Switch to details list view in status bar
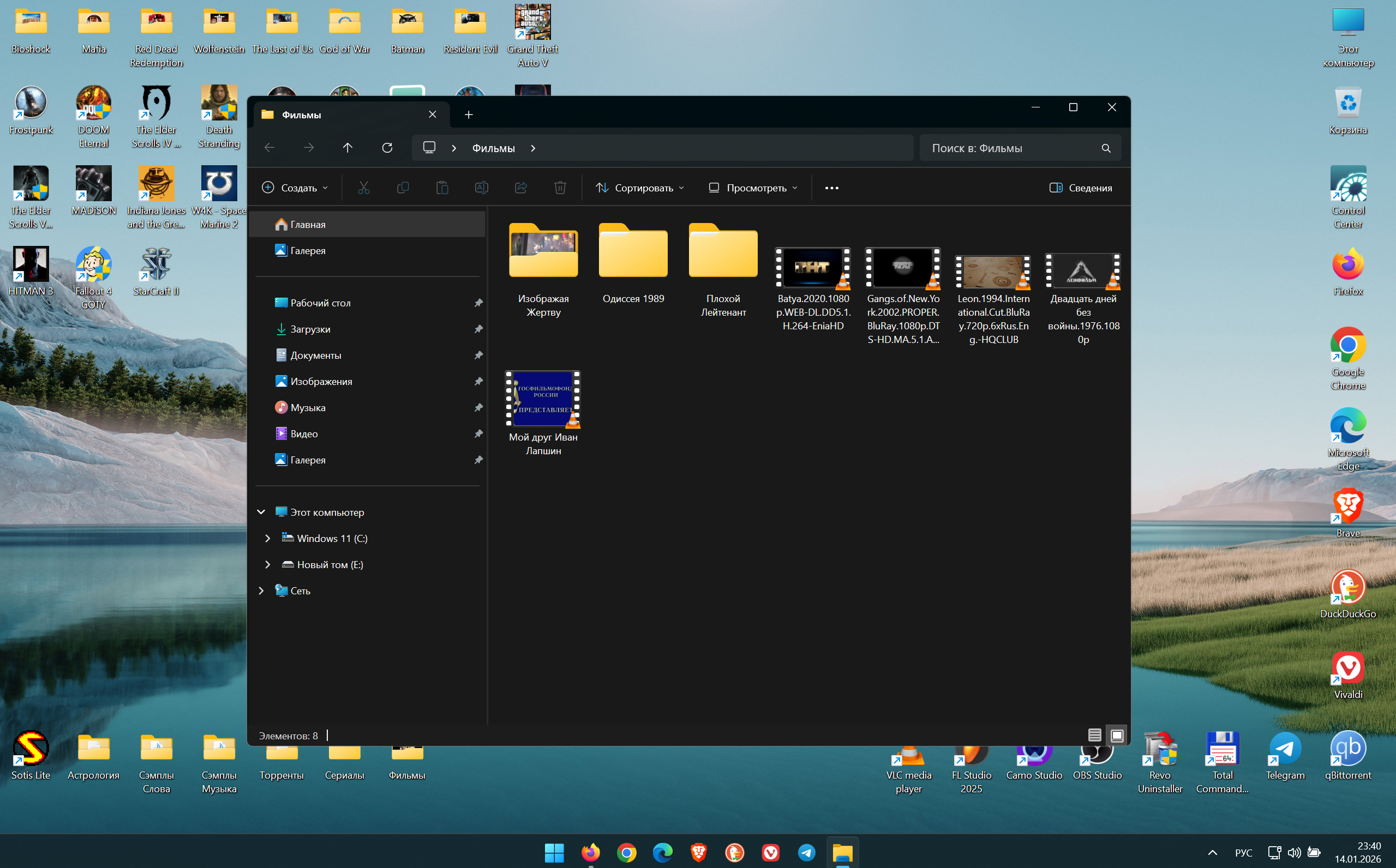The width and height of the screenshot is (1396, 868). 1094,735
